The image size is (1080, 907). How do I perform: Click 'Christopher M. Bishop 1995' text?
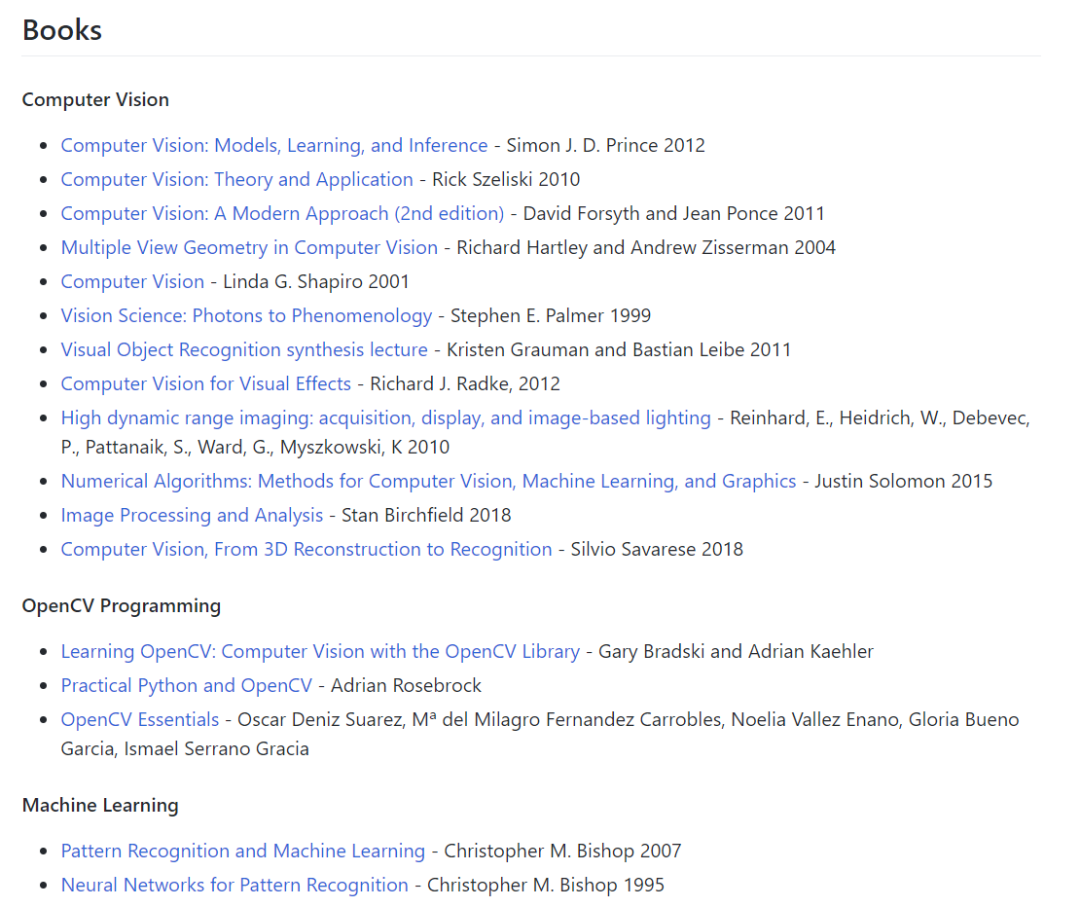pyautogui.click(x=546, y=885)
